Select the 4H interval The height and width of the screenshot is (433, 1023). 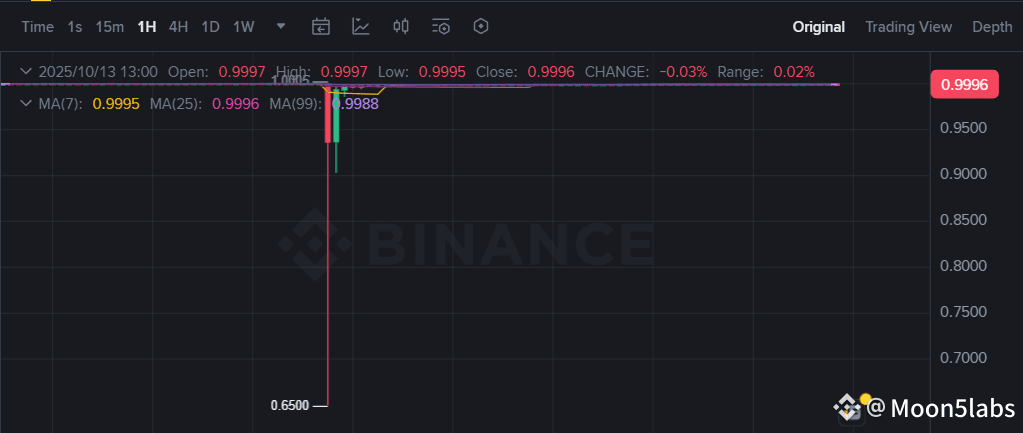click(178, 27)
